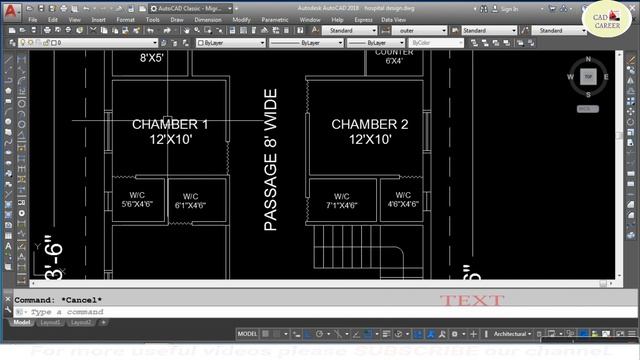Click the TOP face of ViewCube

pos(588,76)
